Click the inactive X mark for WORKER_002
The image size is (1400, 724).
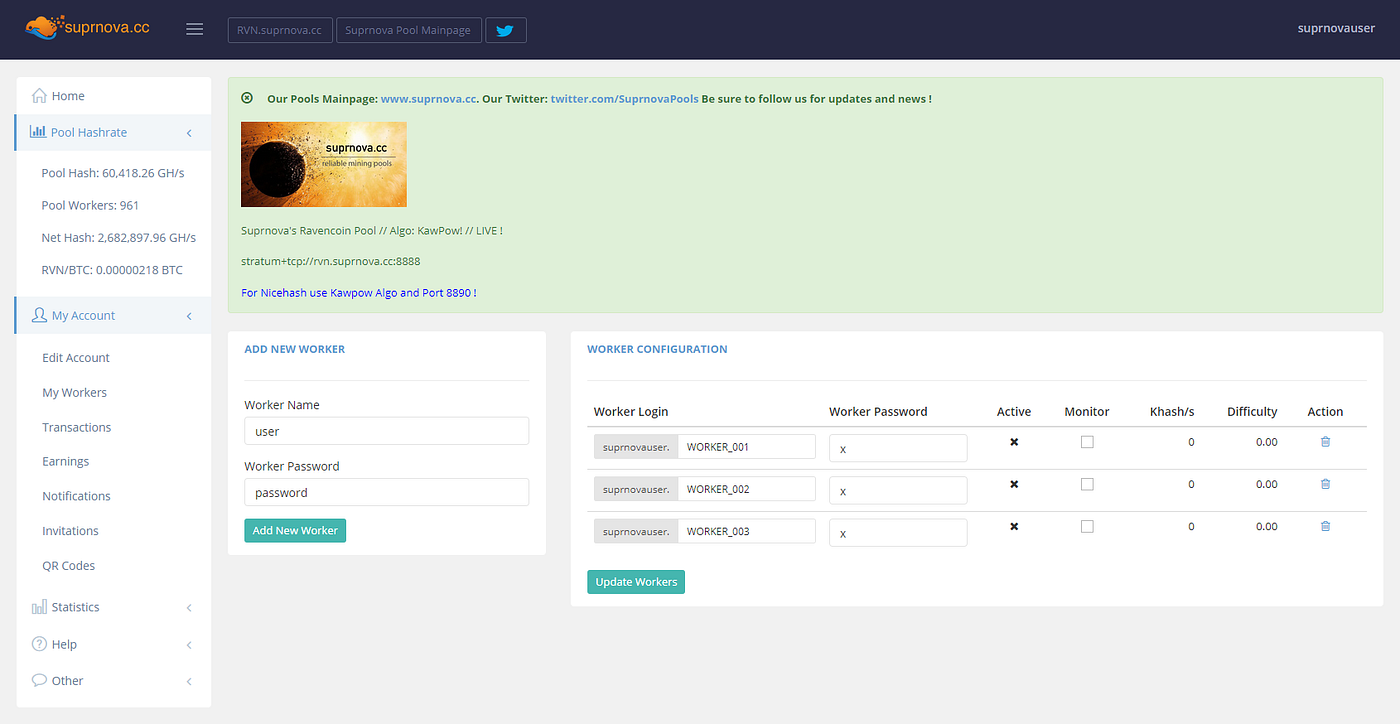click(1014, 484)
